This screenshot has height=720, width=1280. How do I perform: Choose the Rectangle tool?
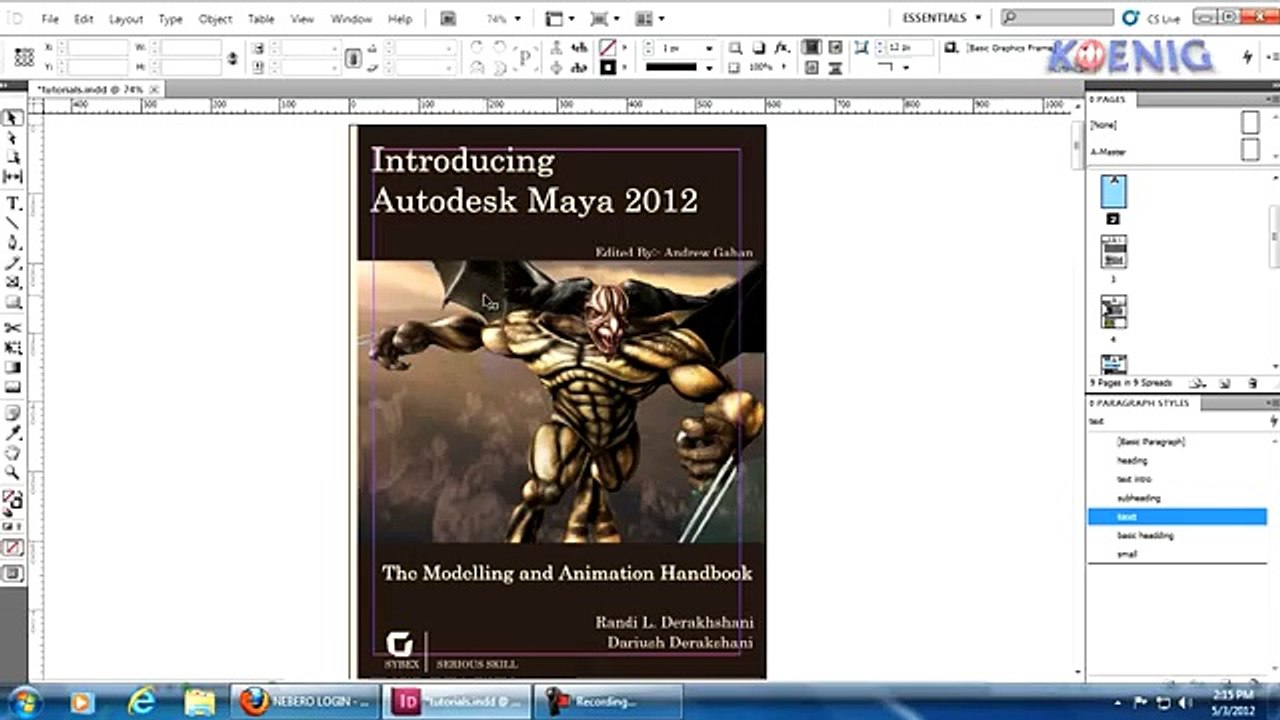coord(13,301)
